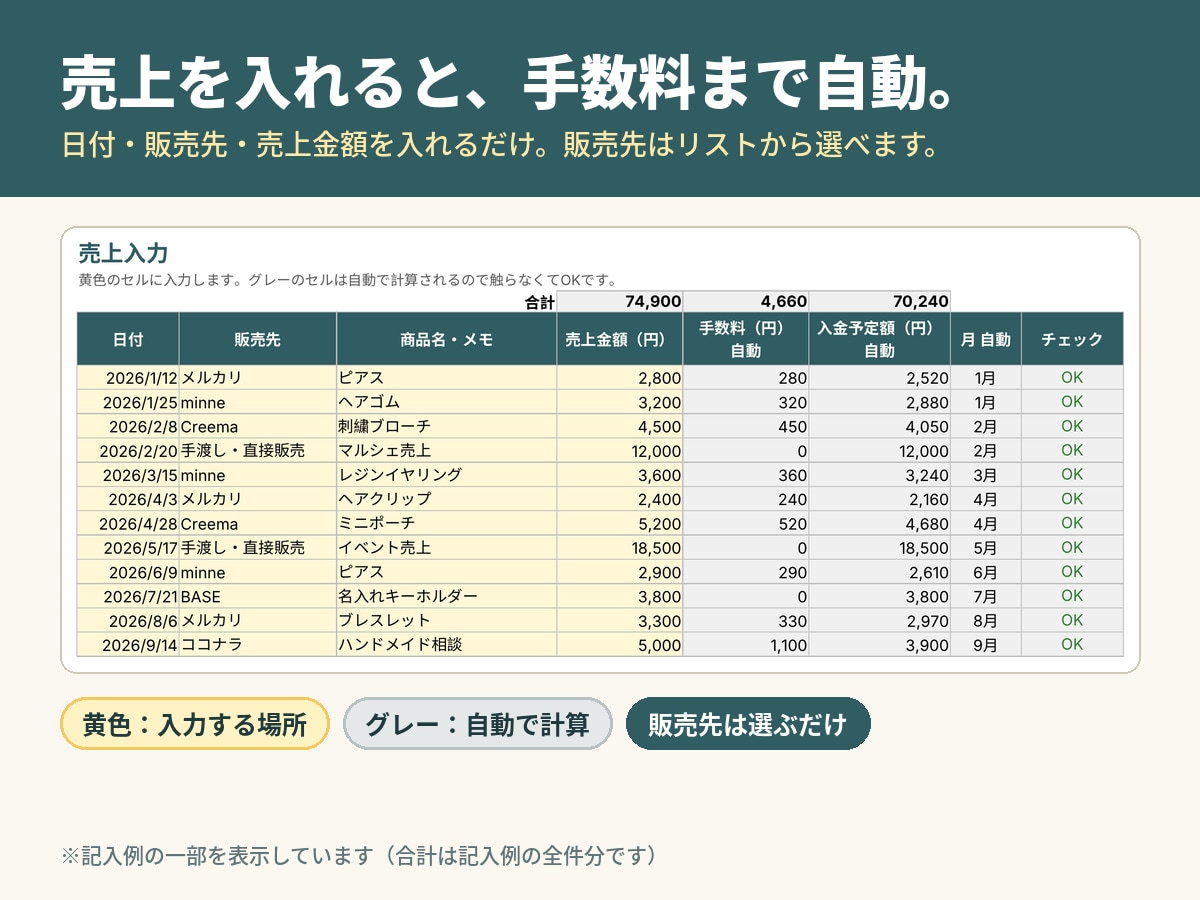The height and width of the screenshot is (900, 1200).
Task: Click total deposit cell 70,240
Action: (880, 301)
